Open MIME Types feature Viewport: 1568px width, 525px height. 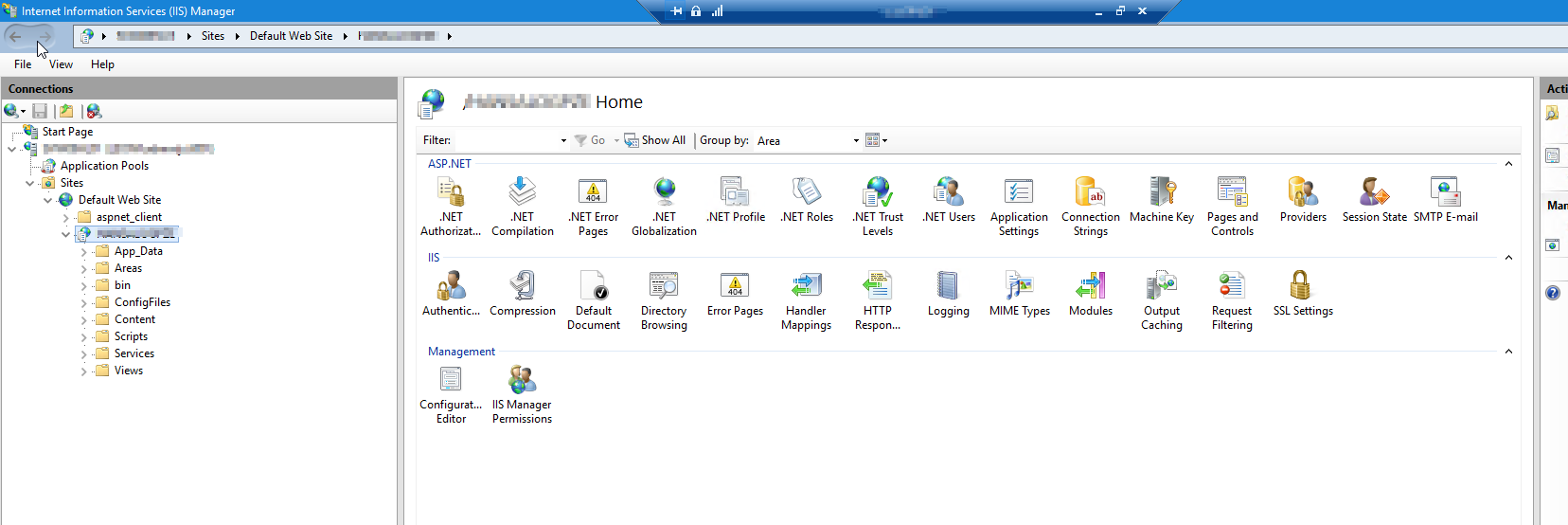[1020, 293]
